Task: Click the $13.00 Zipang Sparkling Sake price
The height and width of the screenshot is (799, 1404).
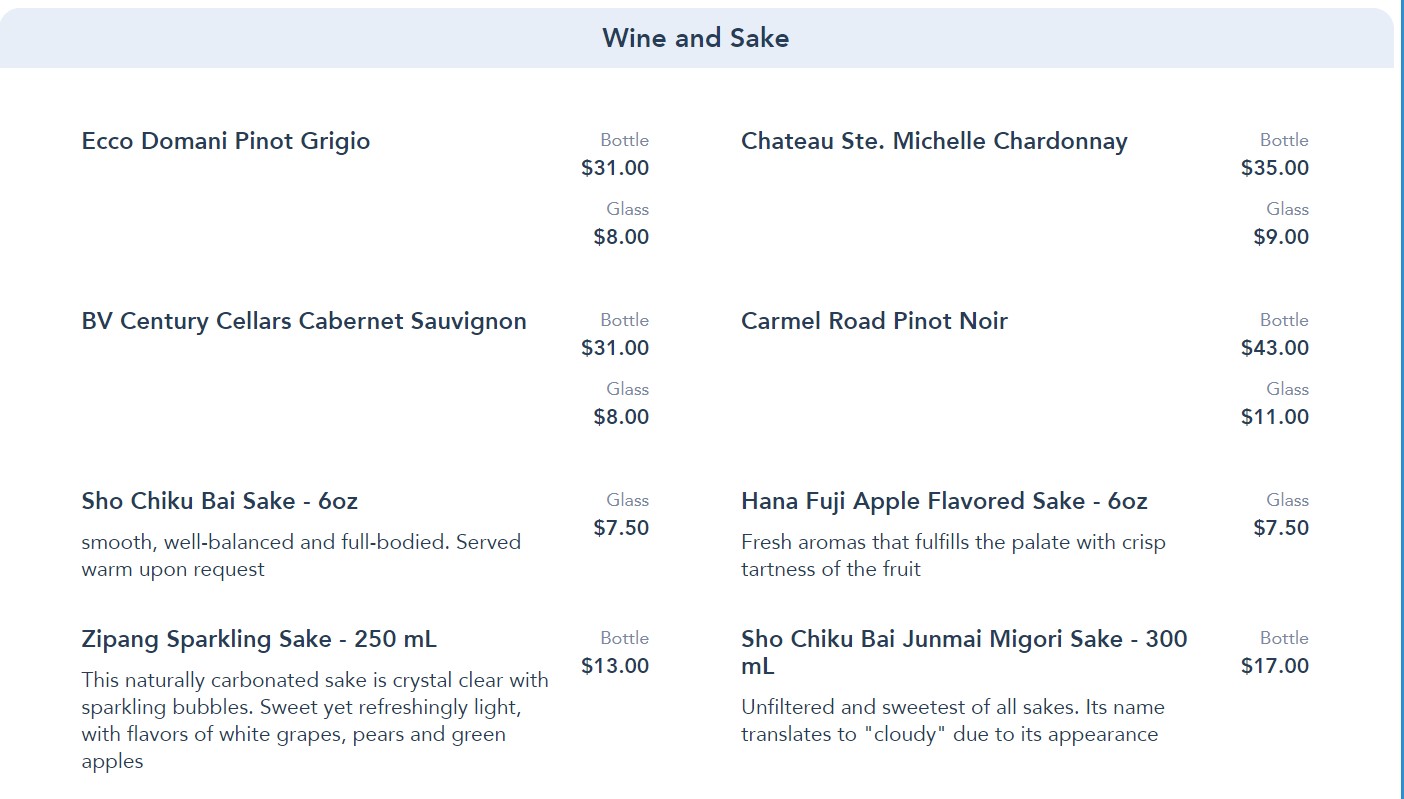Action: tap(615, 666)
